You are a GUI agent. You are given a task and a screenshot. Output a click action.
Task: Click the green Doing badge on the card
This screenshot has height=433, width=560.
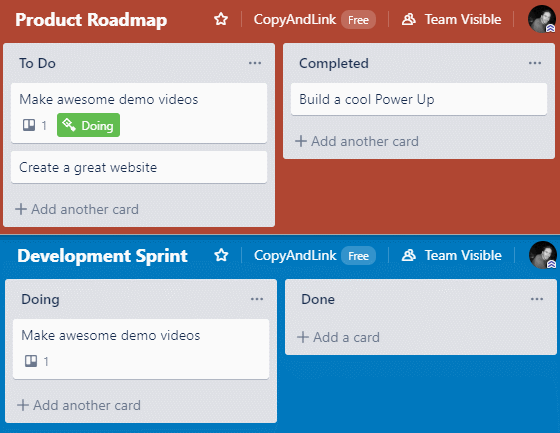[88, 125]
